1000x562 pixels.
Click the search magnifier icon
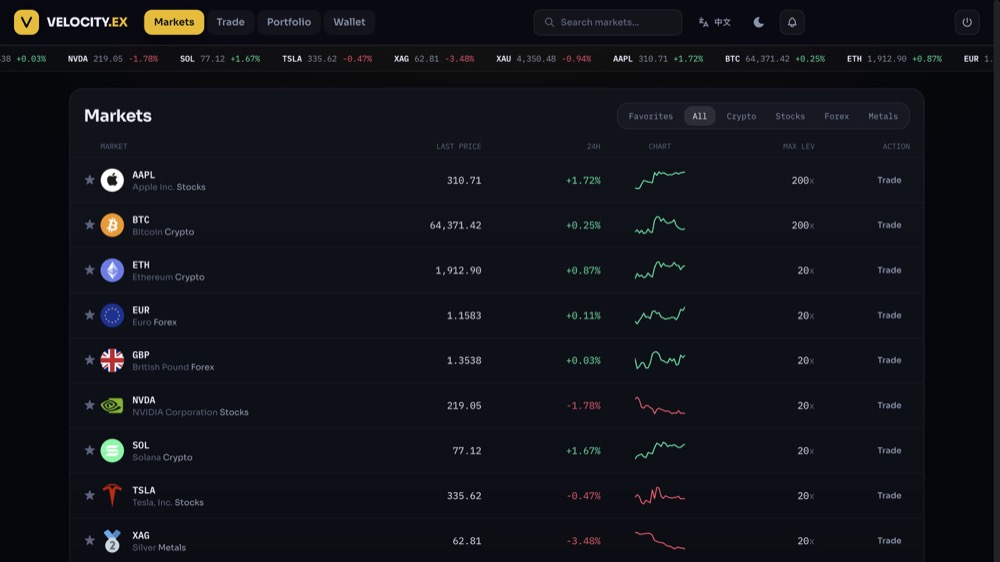(x=549, y=22)
